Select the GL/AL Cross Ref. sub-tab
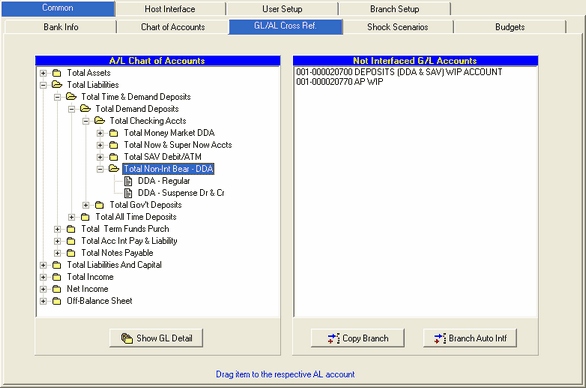The height and width of the screenshot is (388, 586). 286,26
